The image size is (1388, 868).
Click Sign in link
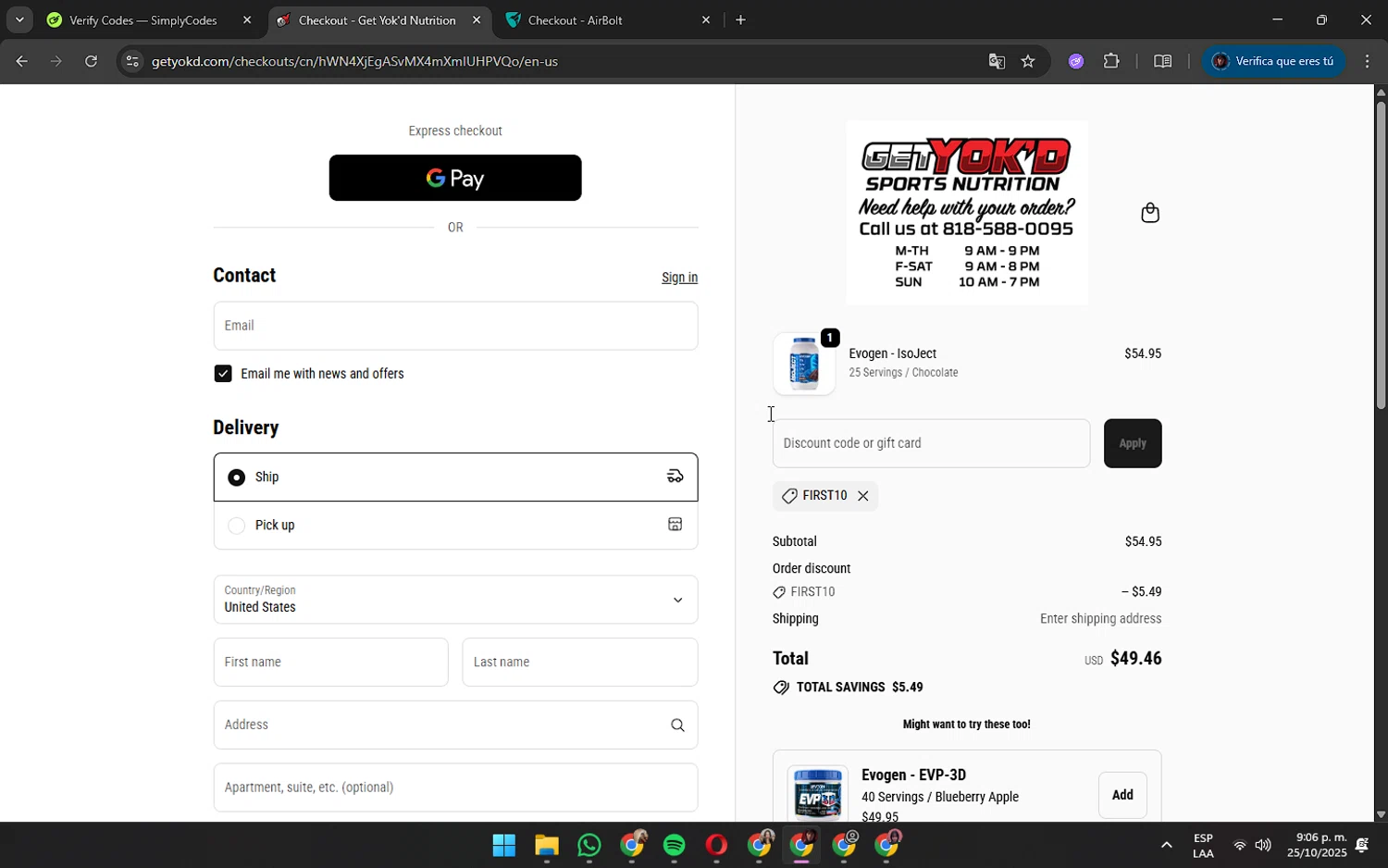click(x=679, y=278)
